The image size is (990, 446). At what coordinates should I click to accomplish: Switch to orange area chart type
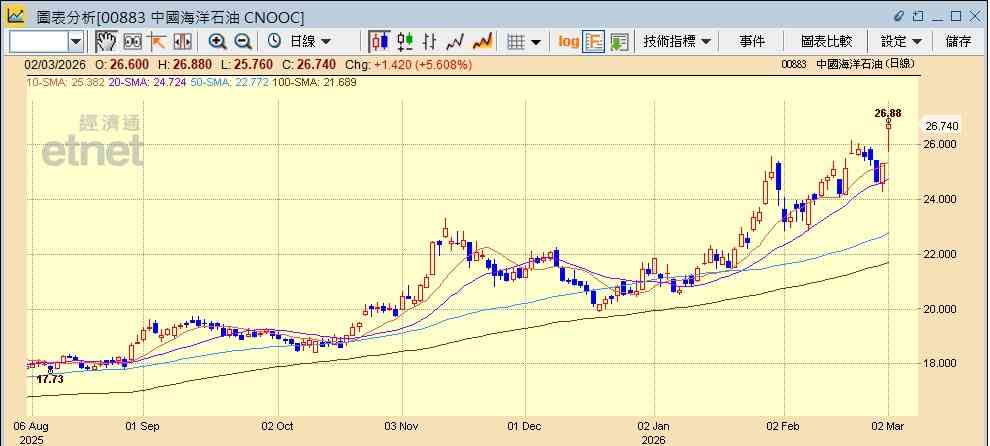[482, 42]
